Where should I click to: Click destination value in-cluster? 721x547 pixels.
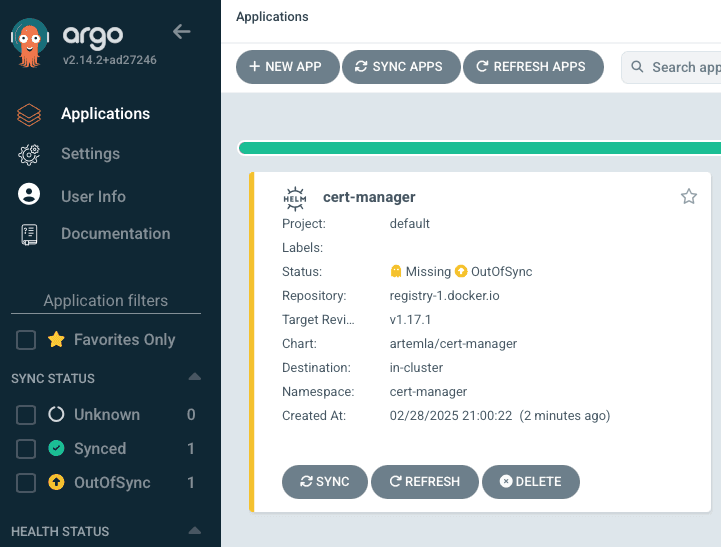pyautogui.click(x=416, y=367)
